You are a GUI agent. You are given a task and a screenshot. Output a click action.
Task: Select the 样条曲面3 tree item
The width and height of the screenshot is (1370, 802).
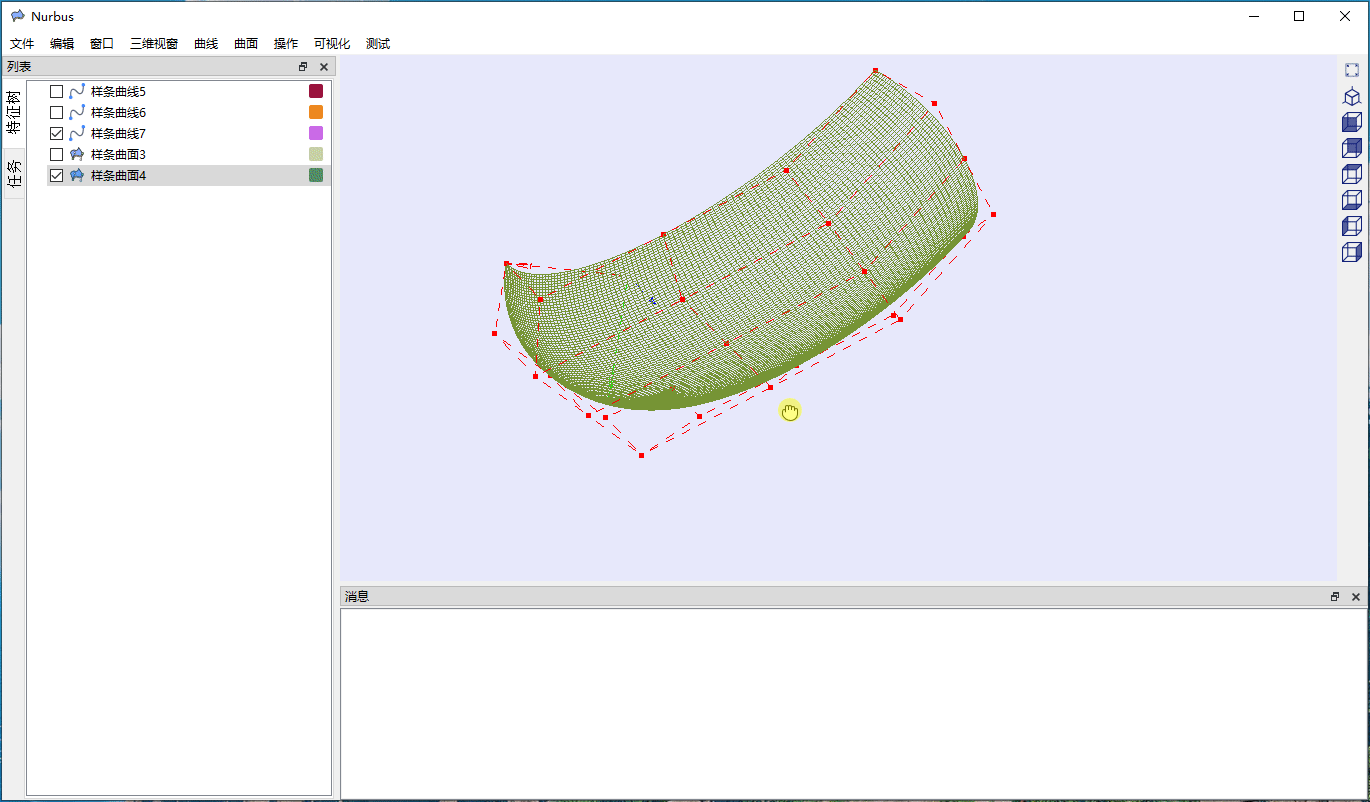coord(118,154)
